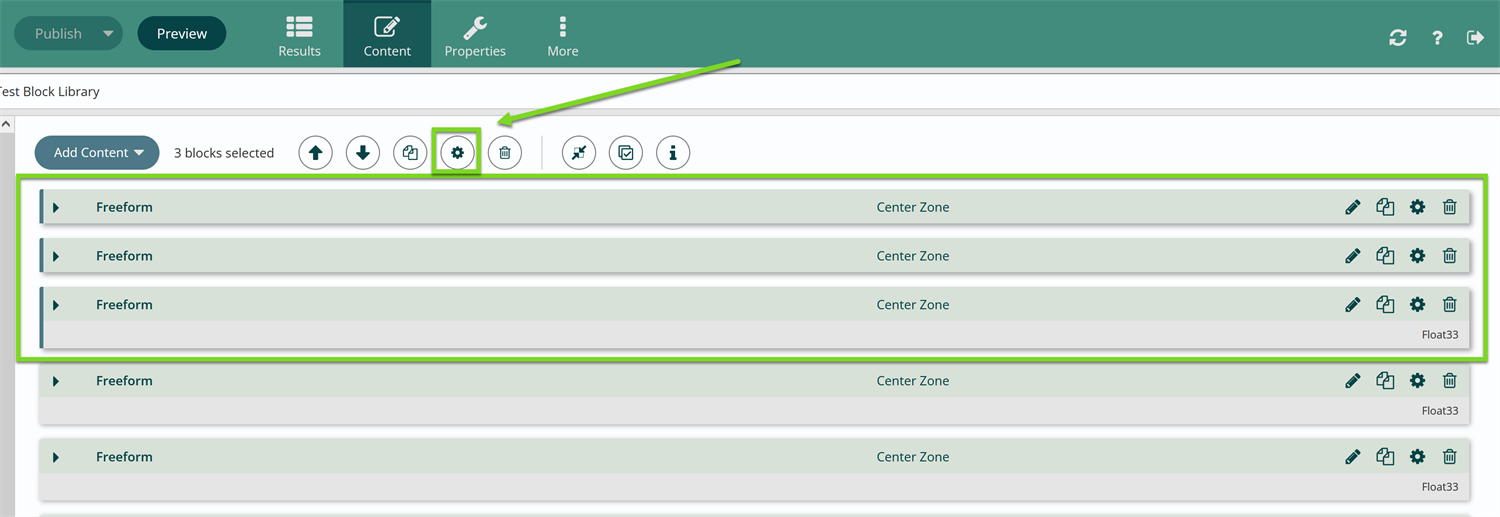
Task: Open the fourth Freeform block's gear settings
Action: coord(1417,381)
